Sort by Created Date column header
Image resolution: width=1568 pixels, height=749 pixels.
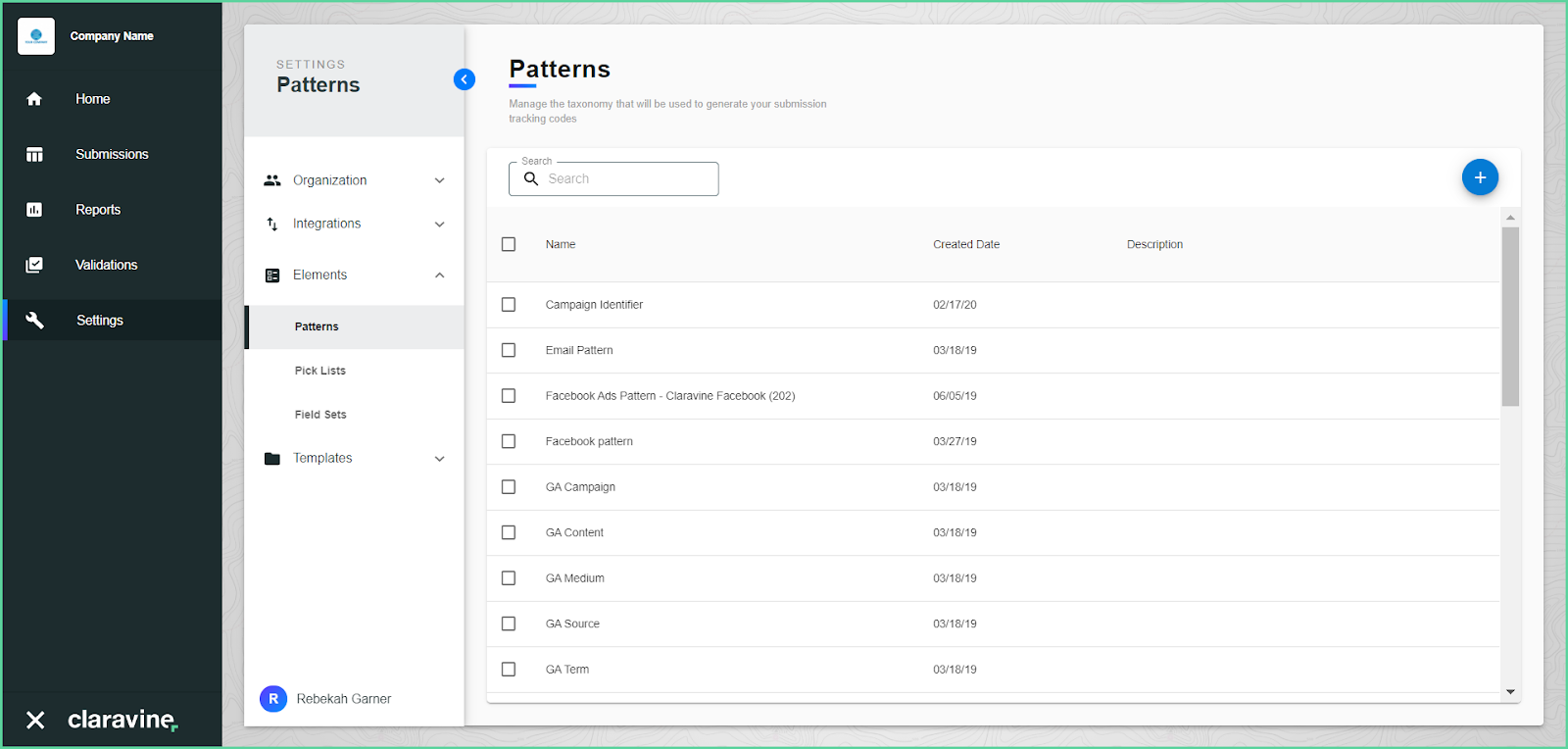(x=966, y=244)
